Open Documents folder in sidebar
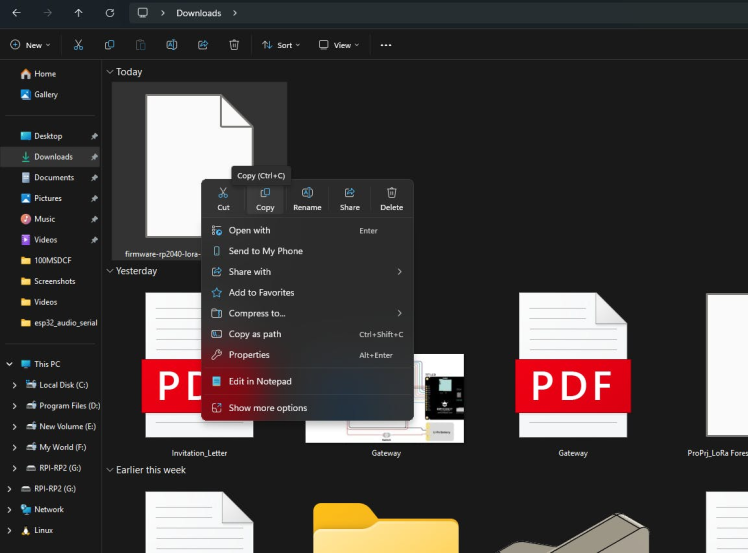Viewport: 748px width, 553px height. pos(53,177)
